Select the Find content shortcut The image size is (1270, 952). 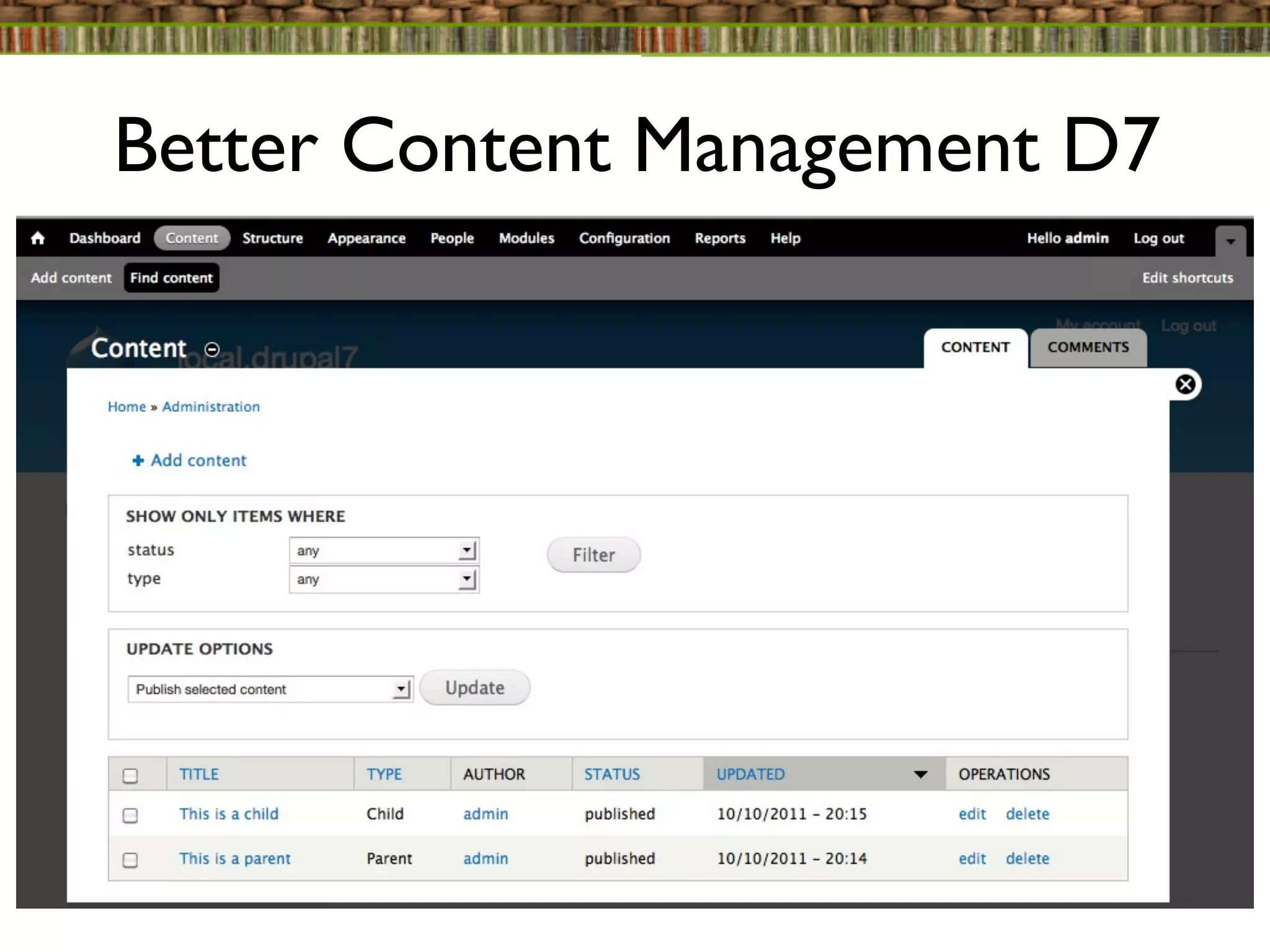171,278
